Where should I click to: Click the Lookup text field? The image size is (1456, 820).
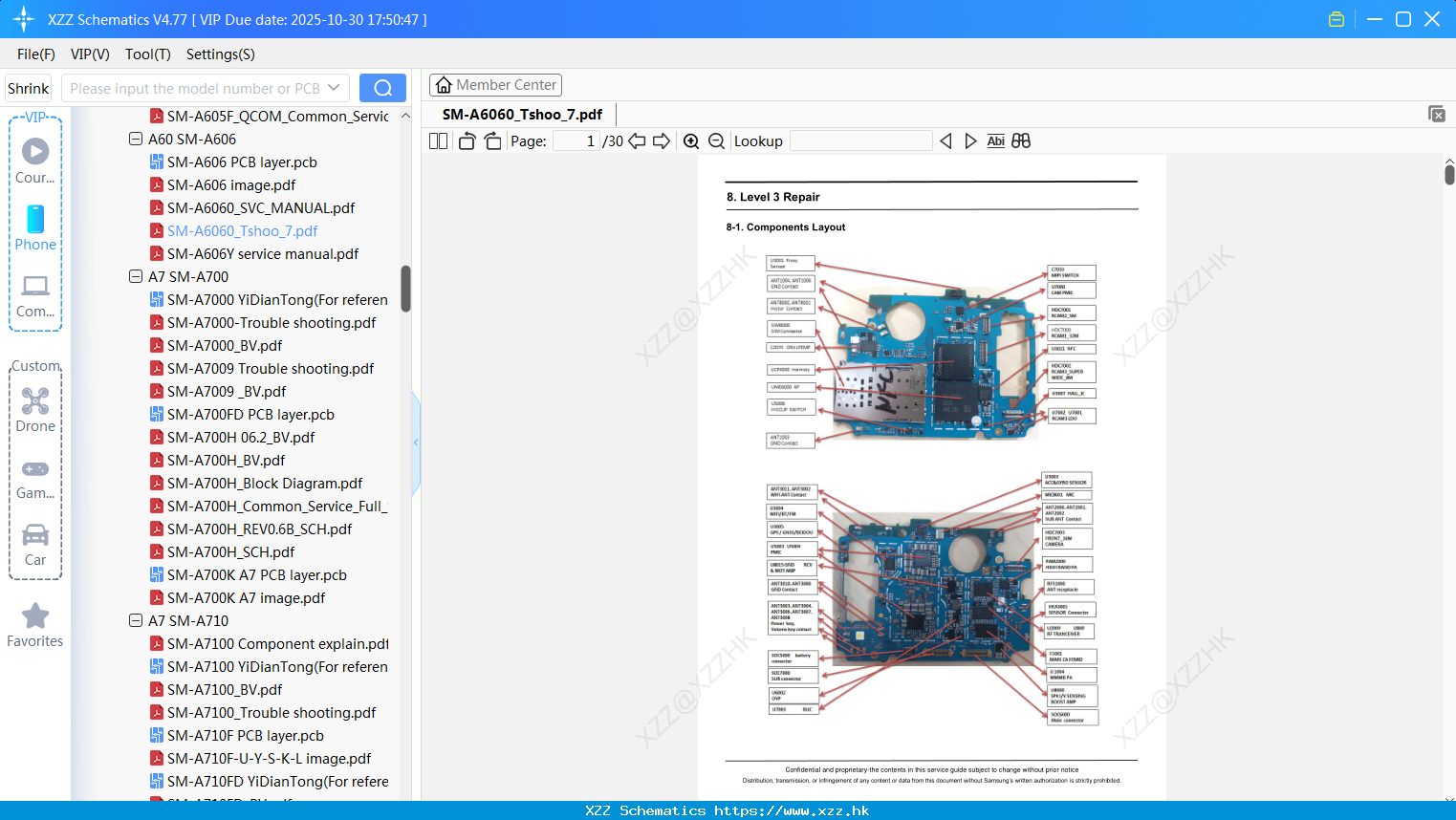[861, 141]
